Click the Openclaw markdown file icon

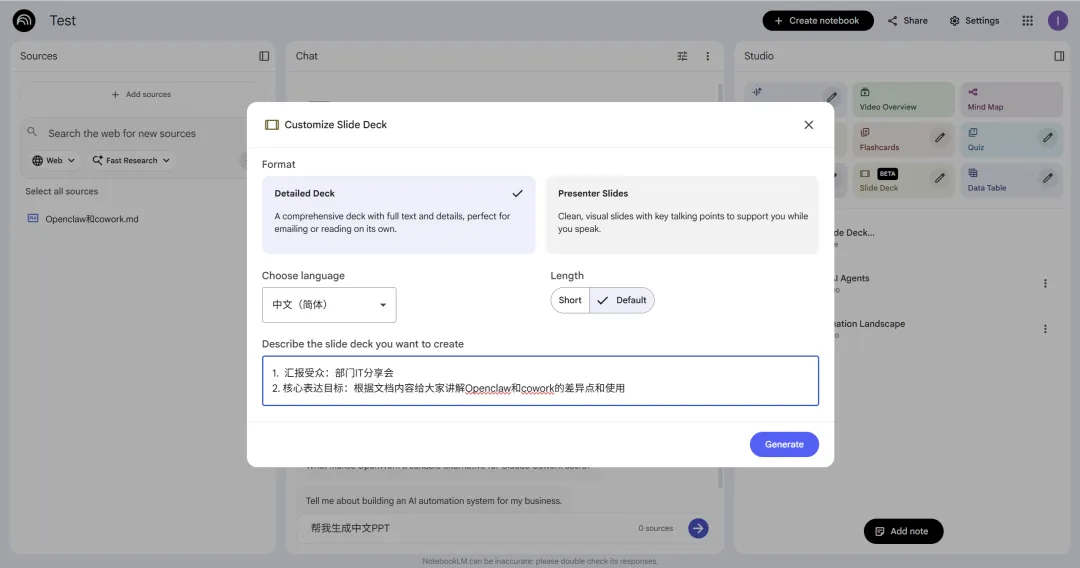[x=32, y=218]
